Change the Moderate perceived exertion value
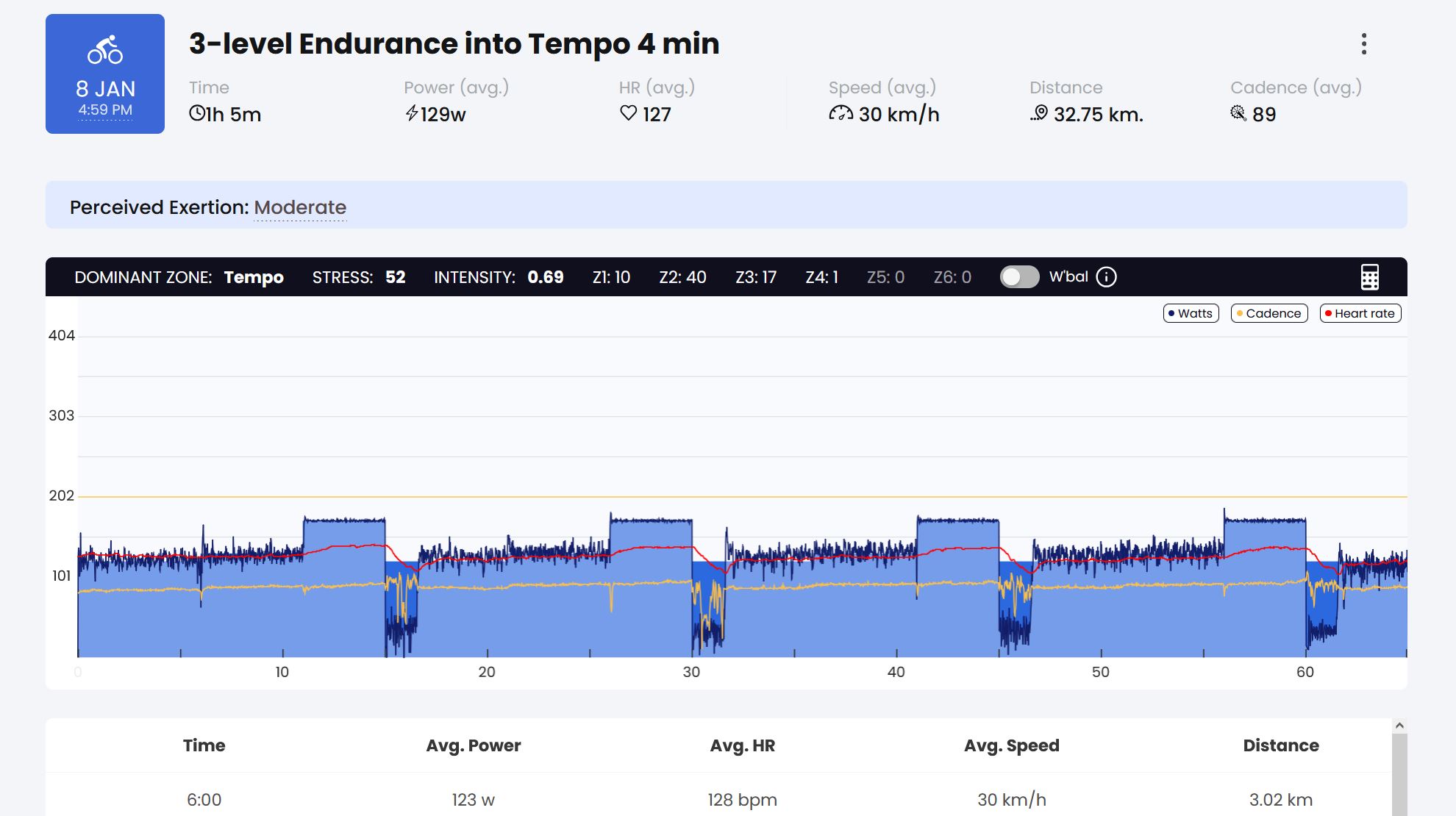Viewport: 1456px width, 816px height. (300, 207)
